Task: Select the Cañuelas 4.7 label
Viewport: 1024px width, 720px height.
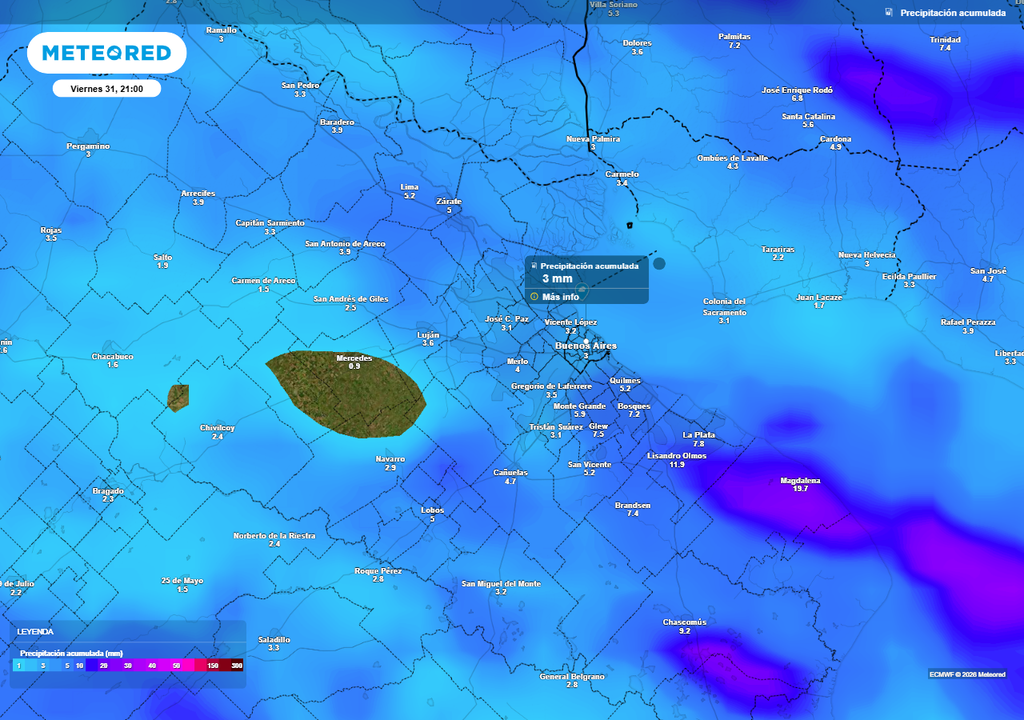Action: click(x=511, y=476)
